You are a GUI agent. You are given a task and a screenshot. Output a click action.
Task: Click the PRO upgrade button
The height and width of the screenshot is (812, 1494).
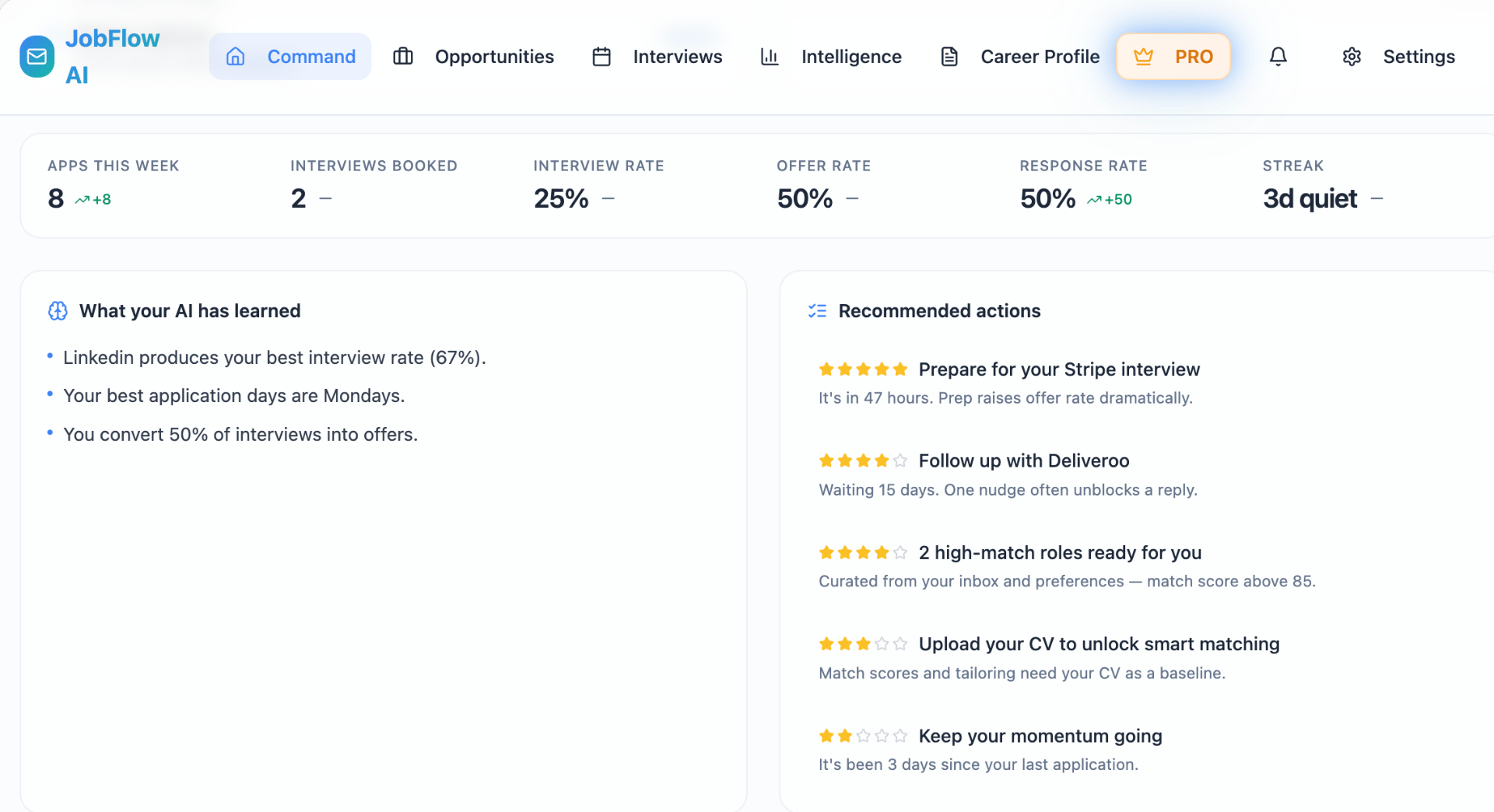coord(1173,57)
